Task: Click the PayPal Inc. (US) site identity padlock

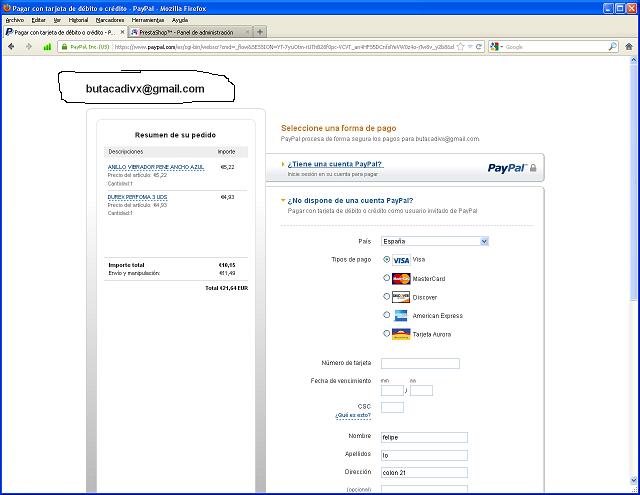Action: click(64, 47)
